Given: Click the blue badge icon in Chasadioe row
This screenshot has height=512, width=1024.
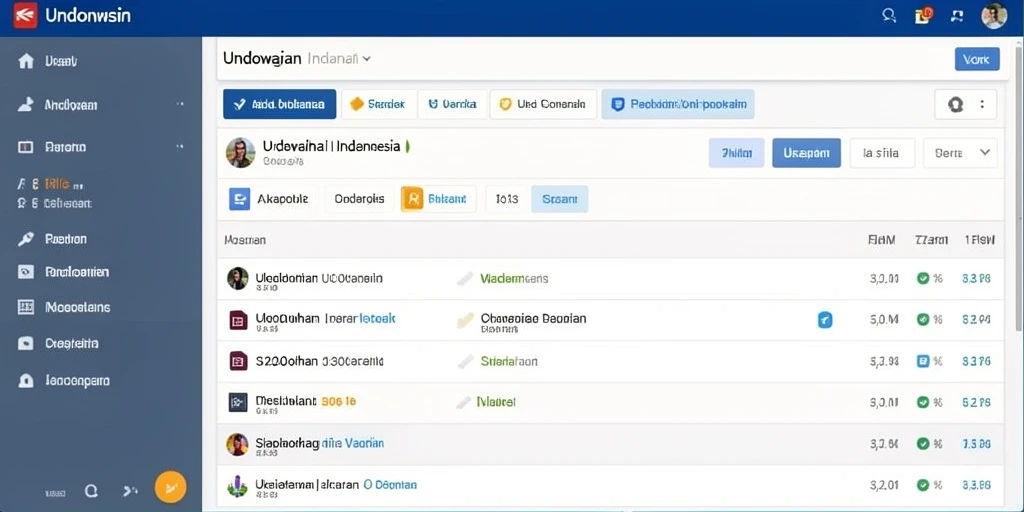Looking at the screenshot, I should [x=825, y=319].
